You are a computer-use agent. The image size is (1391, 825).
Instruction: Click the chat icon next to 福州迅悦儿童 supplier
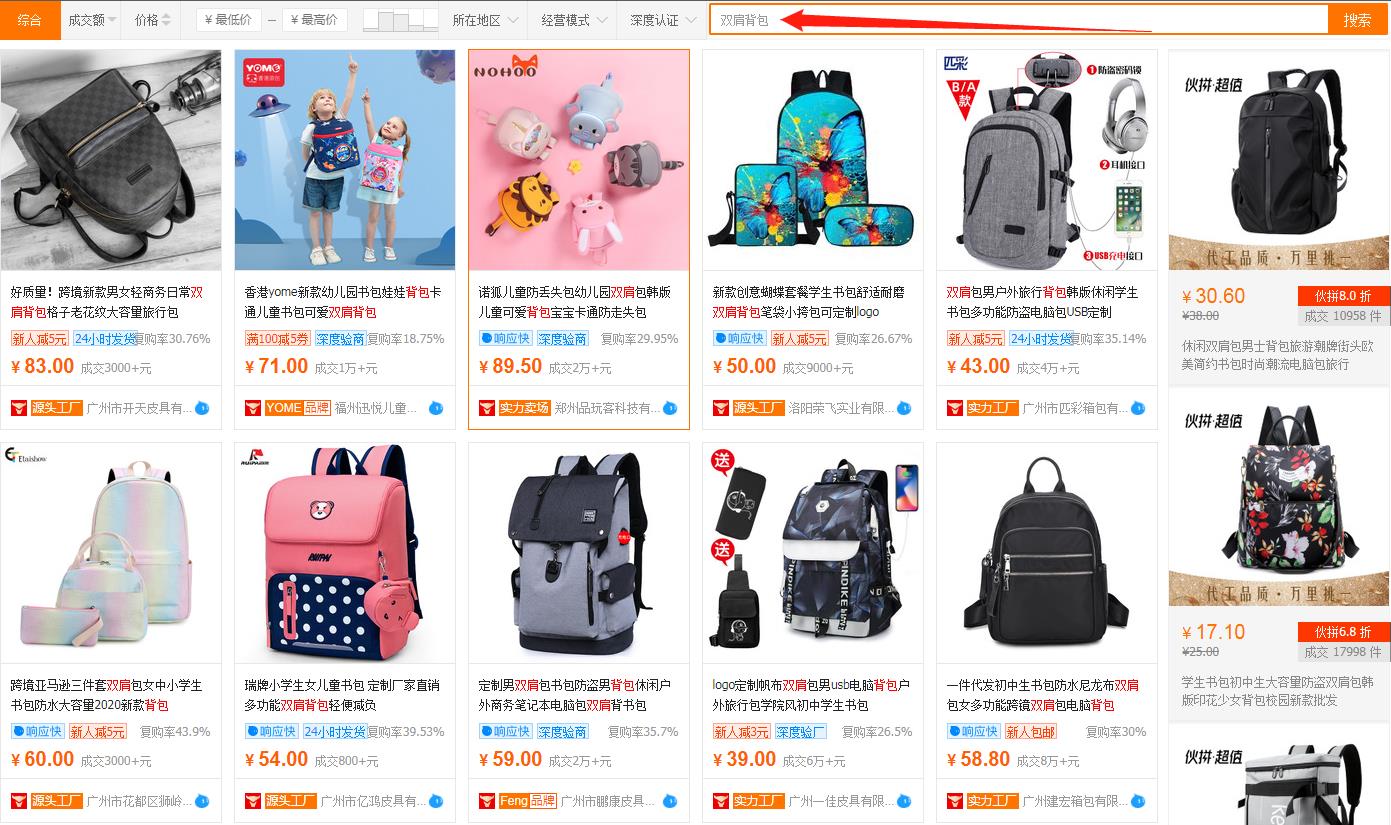click(x=436, y=408)
